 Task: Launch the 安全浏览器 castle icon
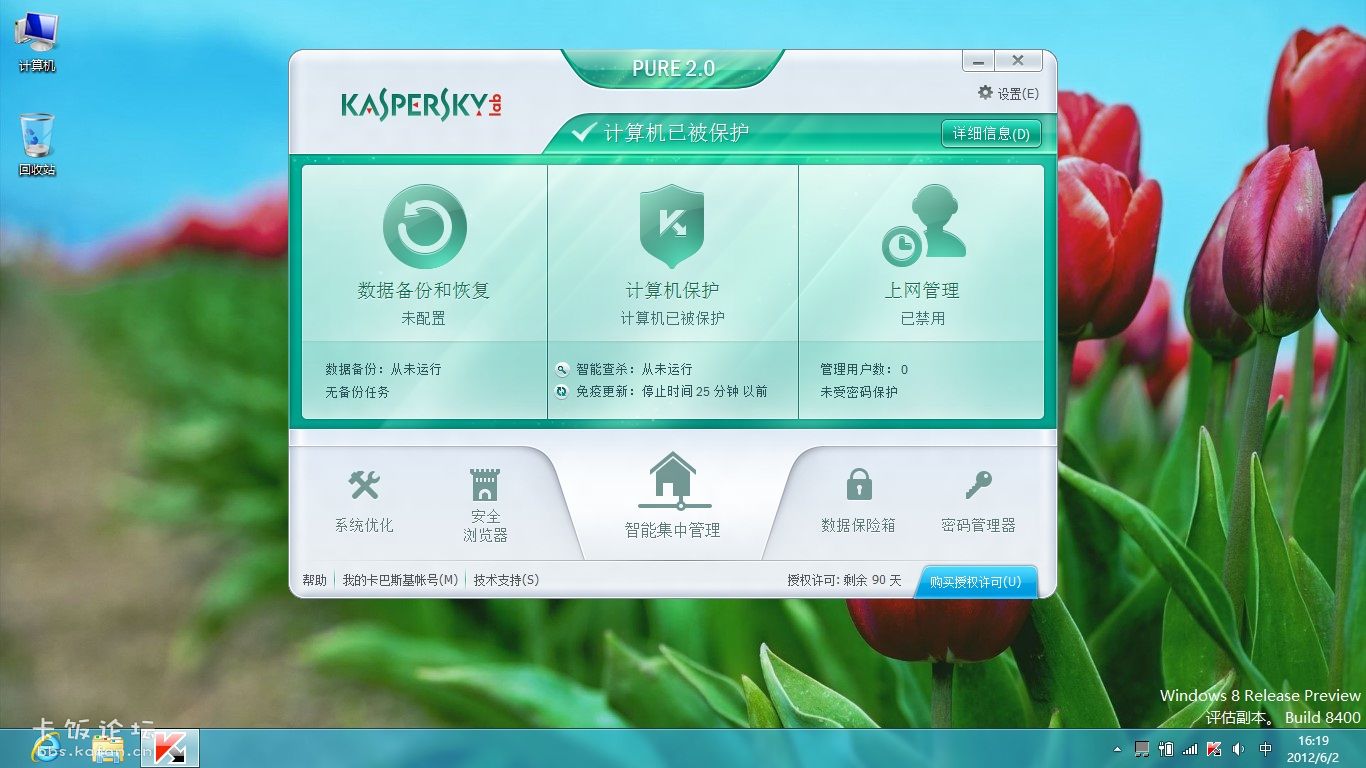[x=485, y=485]
